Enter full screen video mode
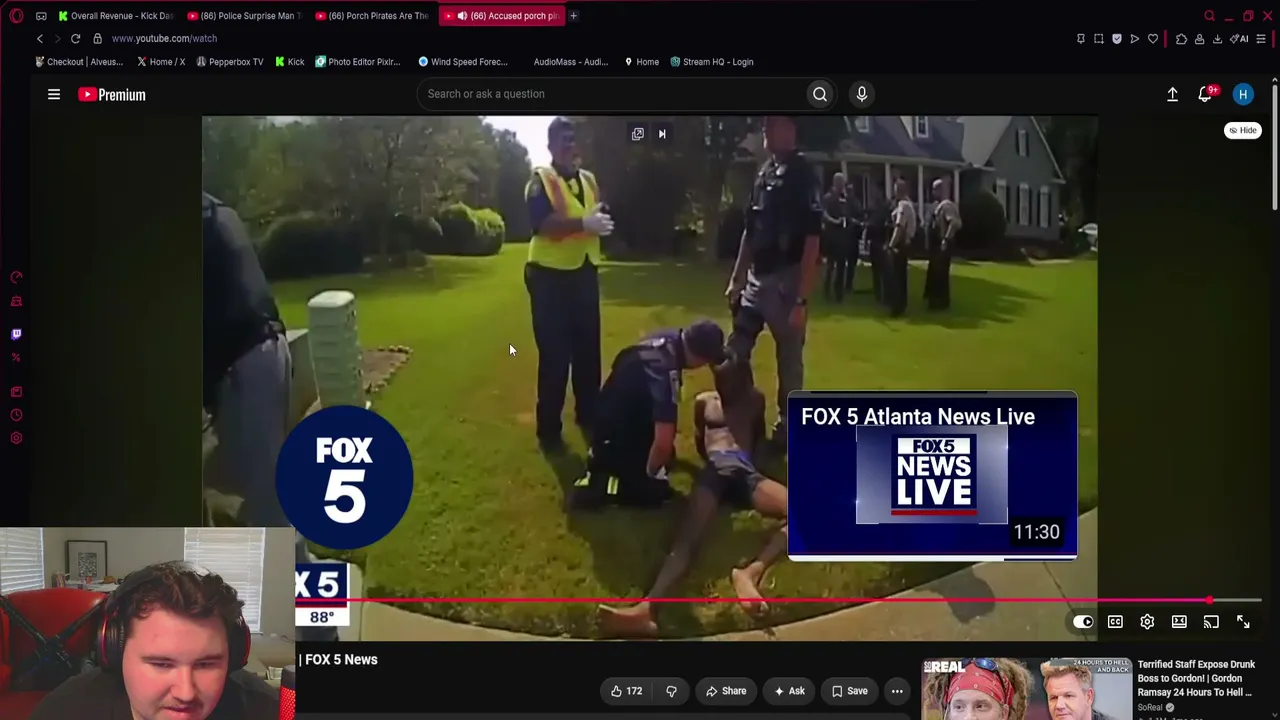1280x720 pixels. (x=1243, y=622)
